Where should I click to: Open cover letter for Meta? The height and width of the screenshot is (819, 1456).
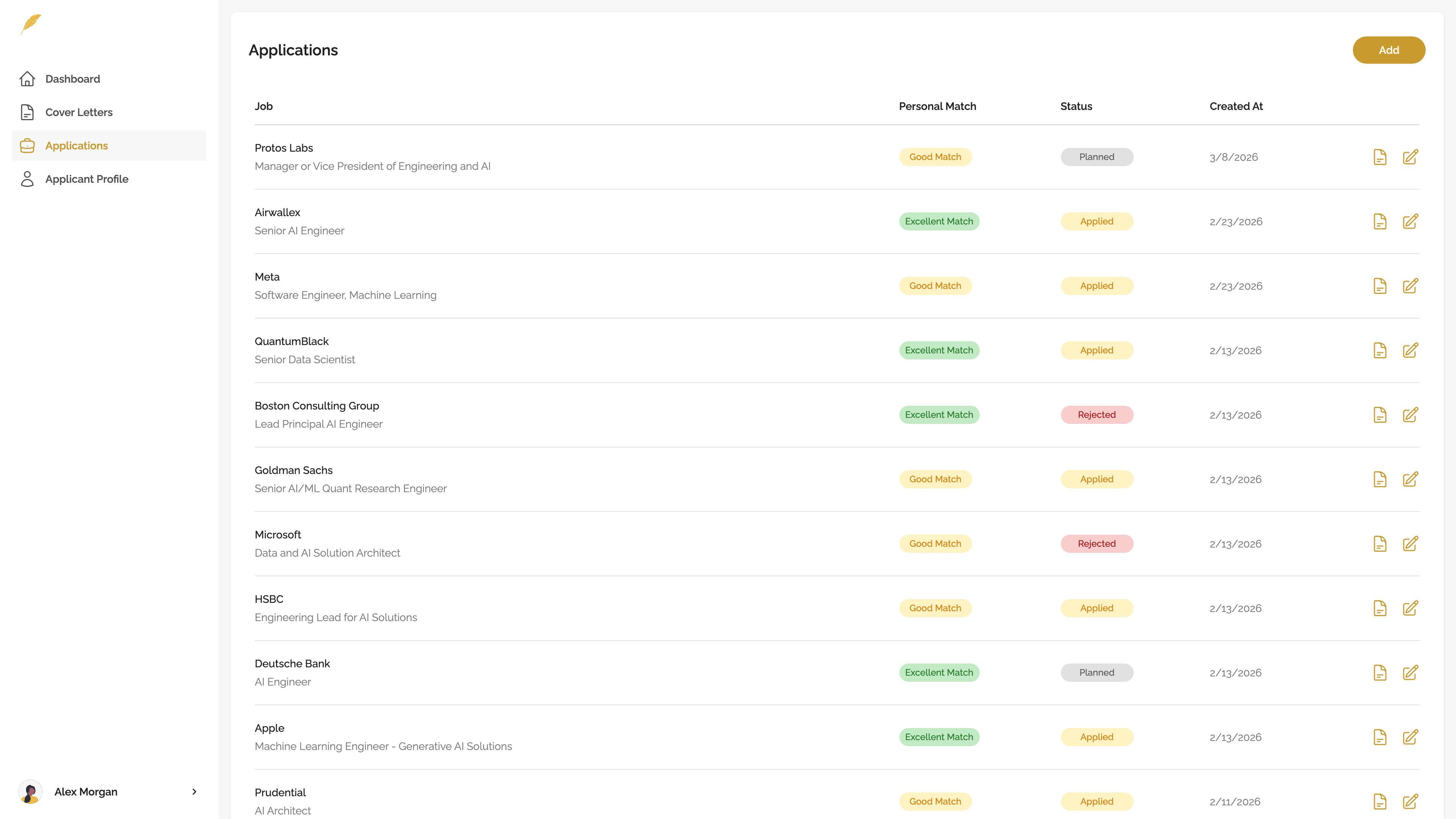[1380, 286]
